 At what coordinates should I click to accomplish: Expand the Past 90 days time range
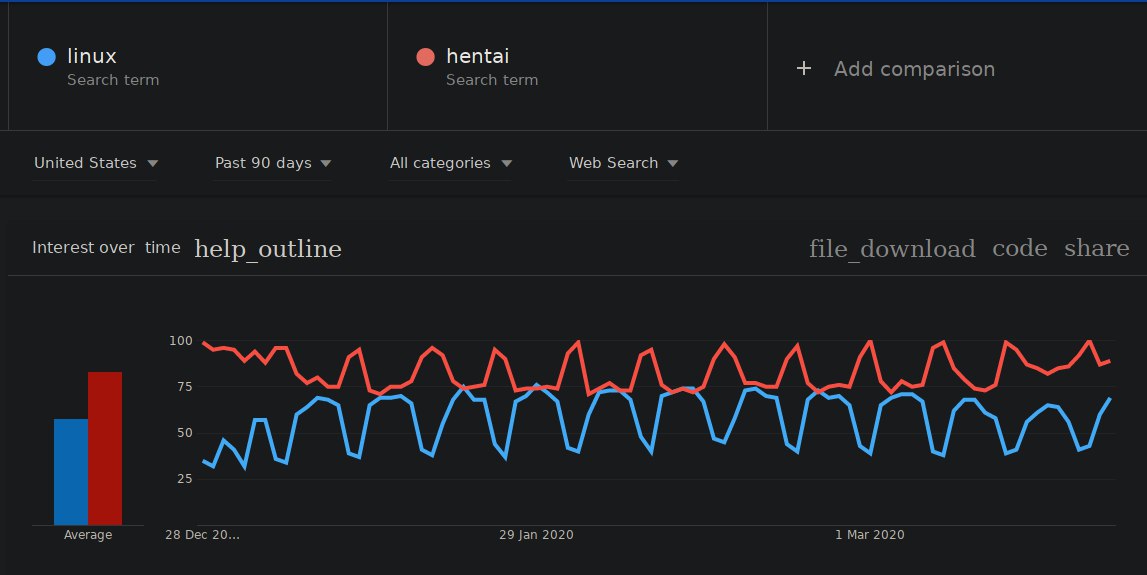[273, 163]
